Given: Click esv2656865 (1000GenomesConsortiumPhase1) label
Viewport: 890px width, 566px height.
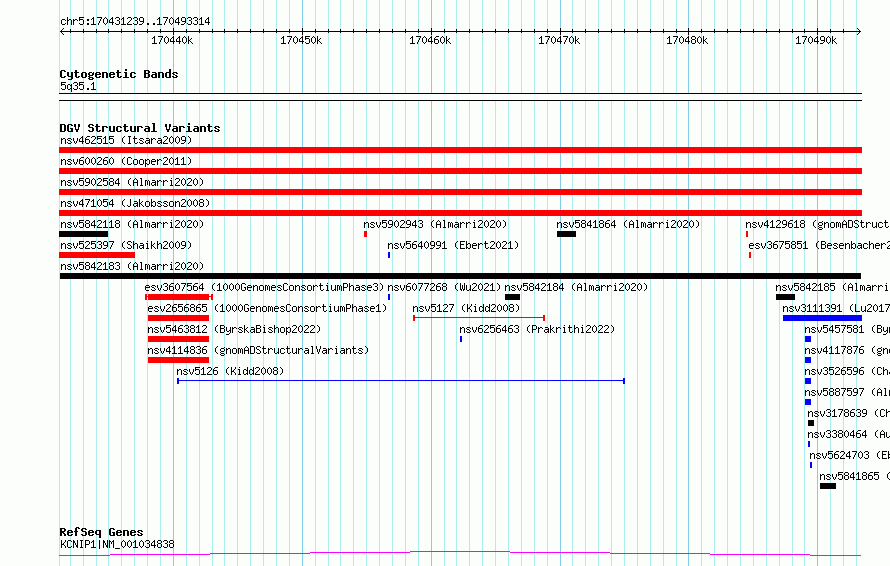Looking at the screenshot, I should click(x=267, y=308).
